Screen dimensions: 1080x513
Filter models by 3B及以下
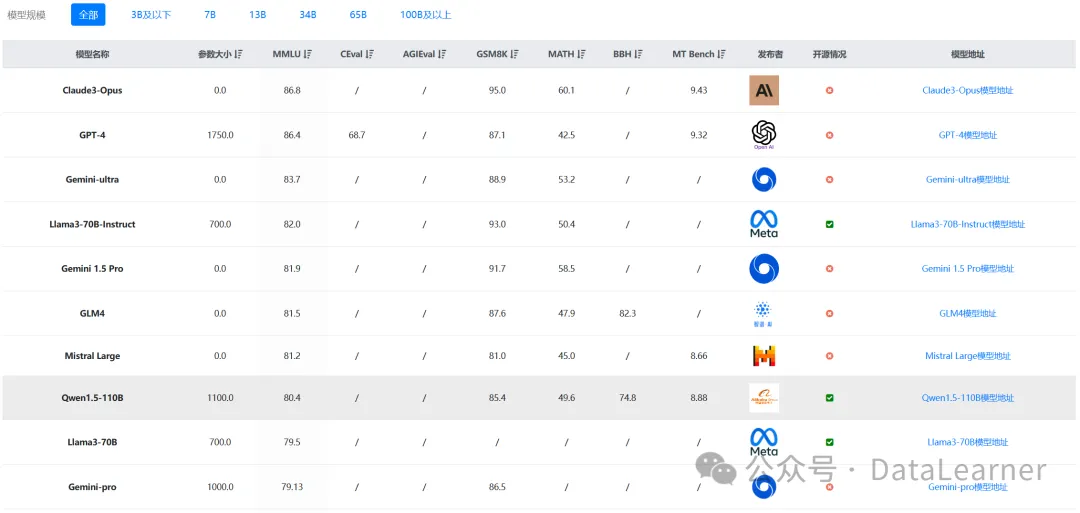click(x=152, y=14)
